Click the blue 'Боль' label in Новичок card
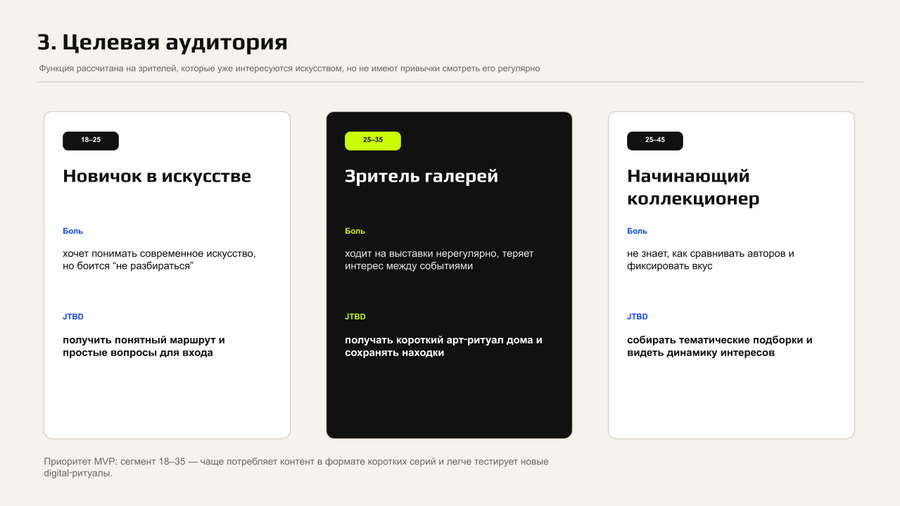This screenshot has width=900, height=506. coord(73,231)
